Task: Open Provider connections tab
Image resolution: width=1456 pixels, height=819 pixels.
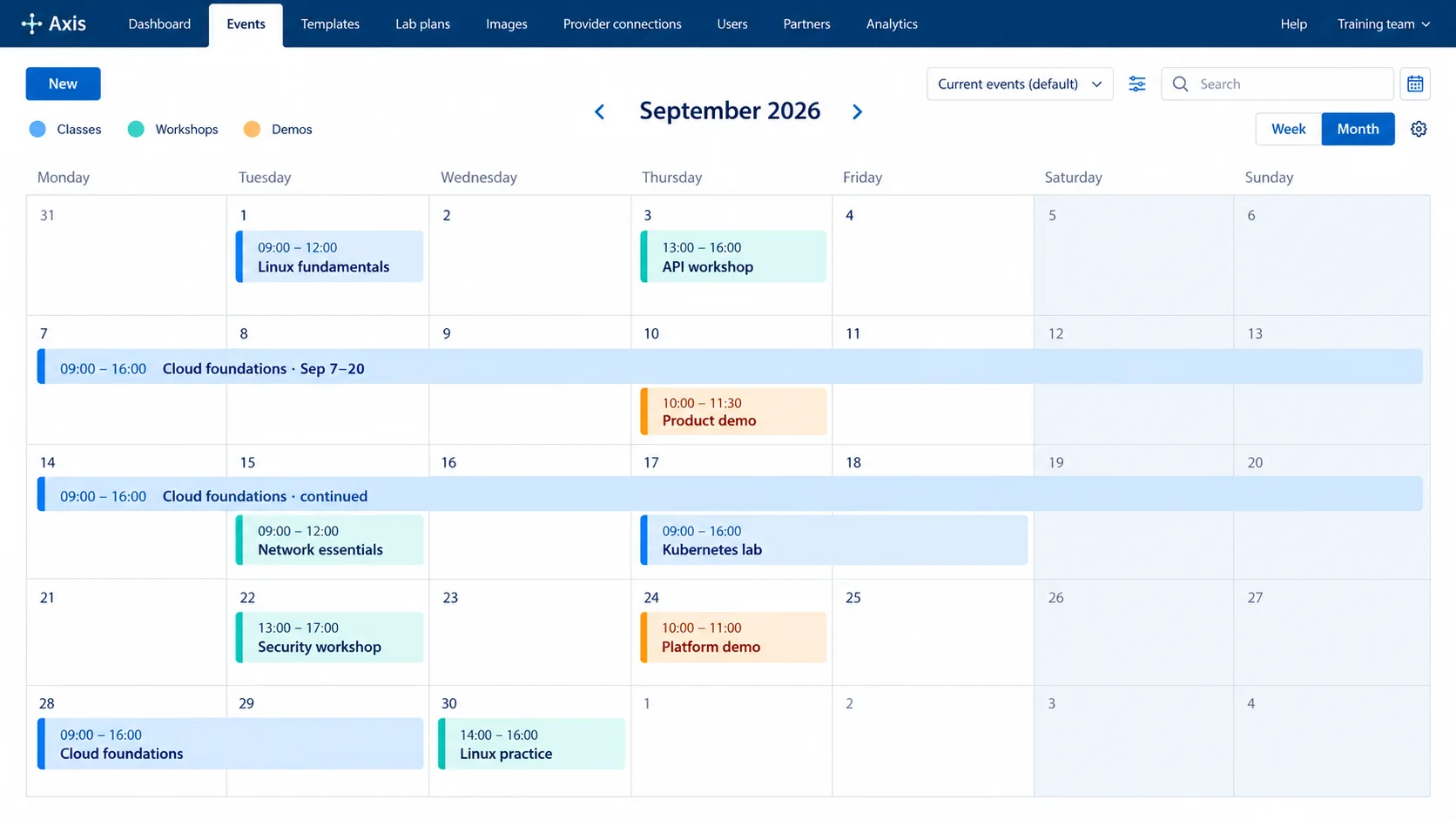Action: [x=622, y=23]
